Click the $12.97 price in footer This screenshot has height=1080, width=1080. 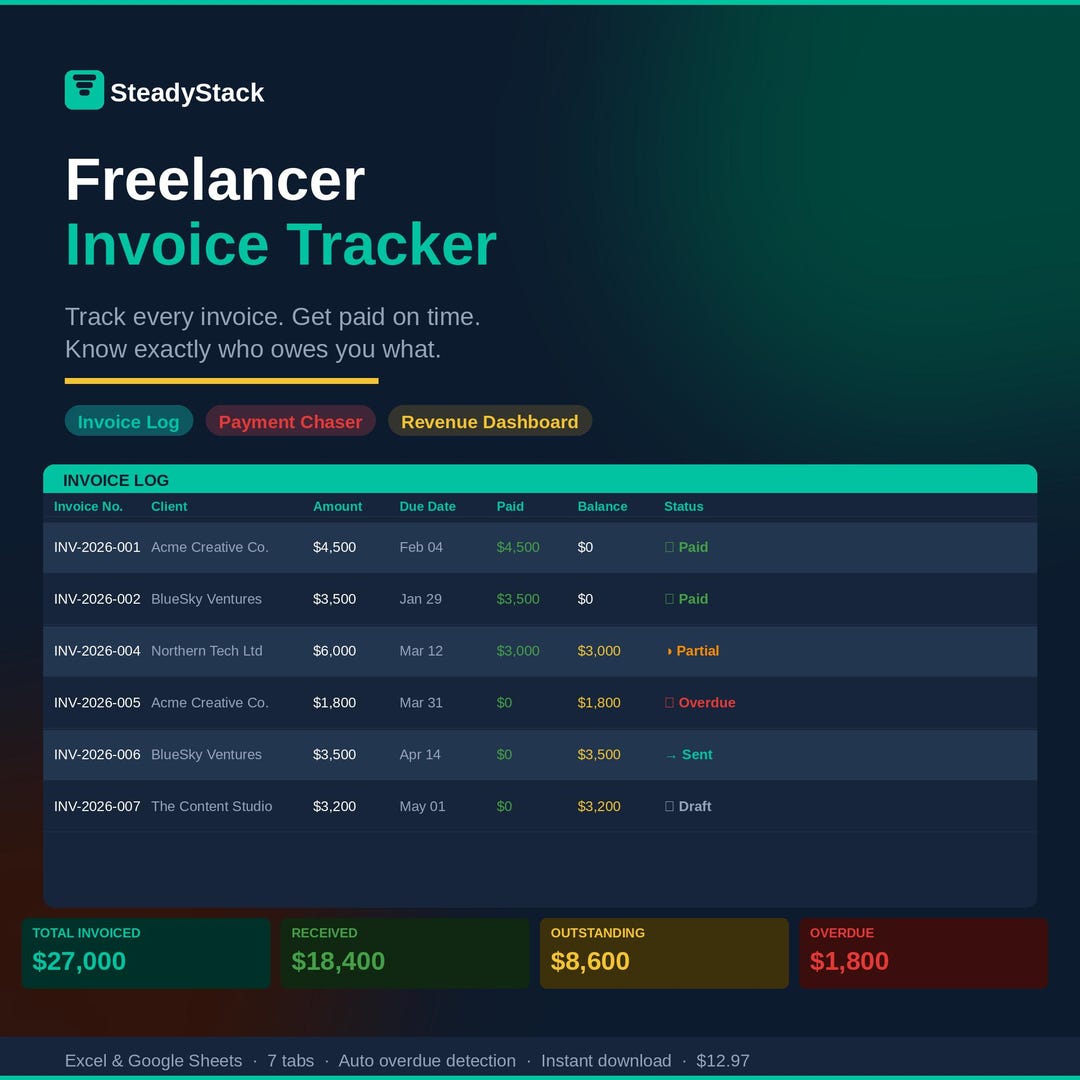[x=723, y=1060]
